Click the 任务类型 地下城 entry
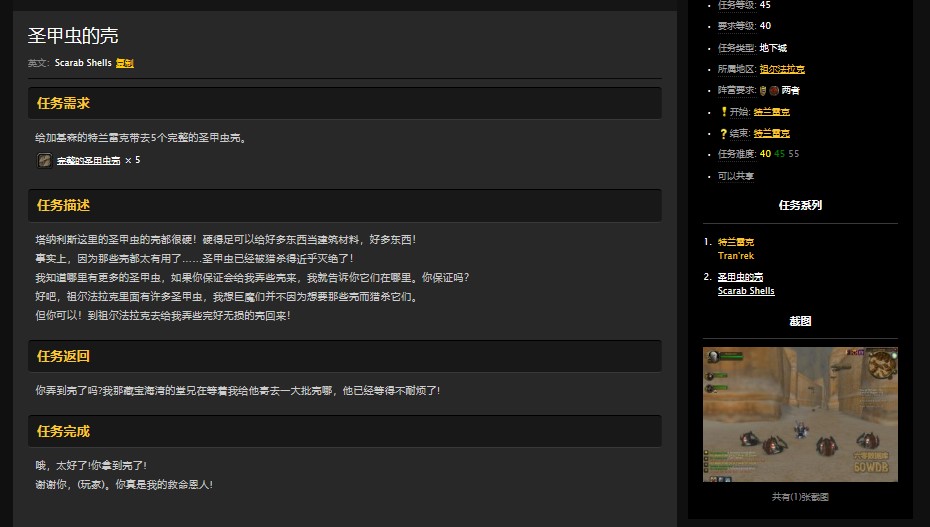Screen dimensions: 930x527 click(x=752, y=48)
